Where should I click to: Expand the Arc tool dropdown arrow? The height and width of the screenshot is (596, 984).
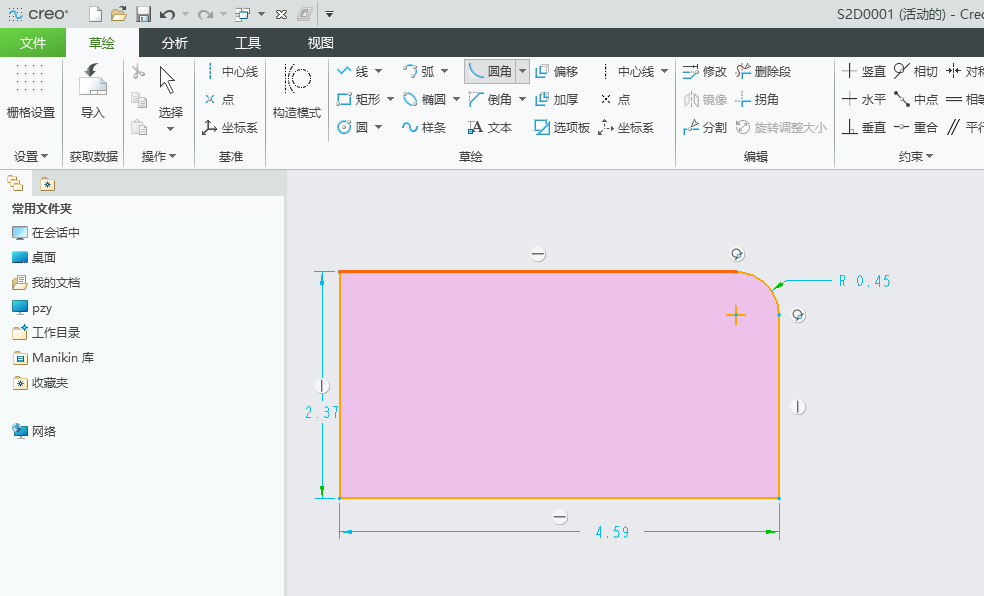point(444,72)
